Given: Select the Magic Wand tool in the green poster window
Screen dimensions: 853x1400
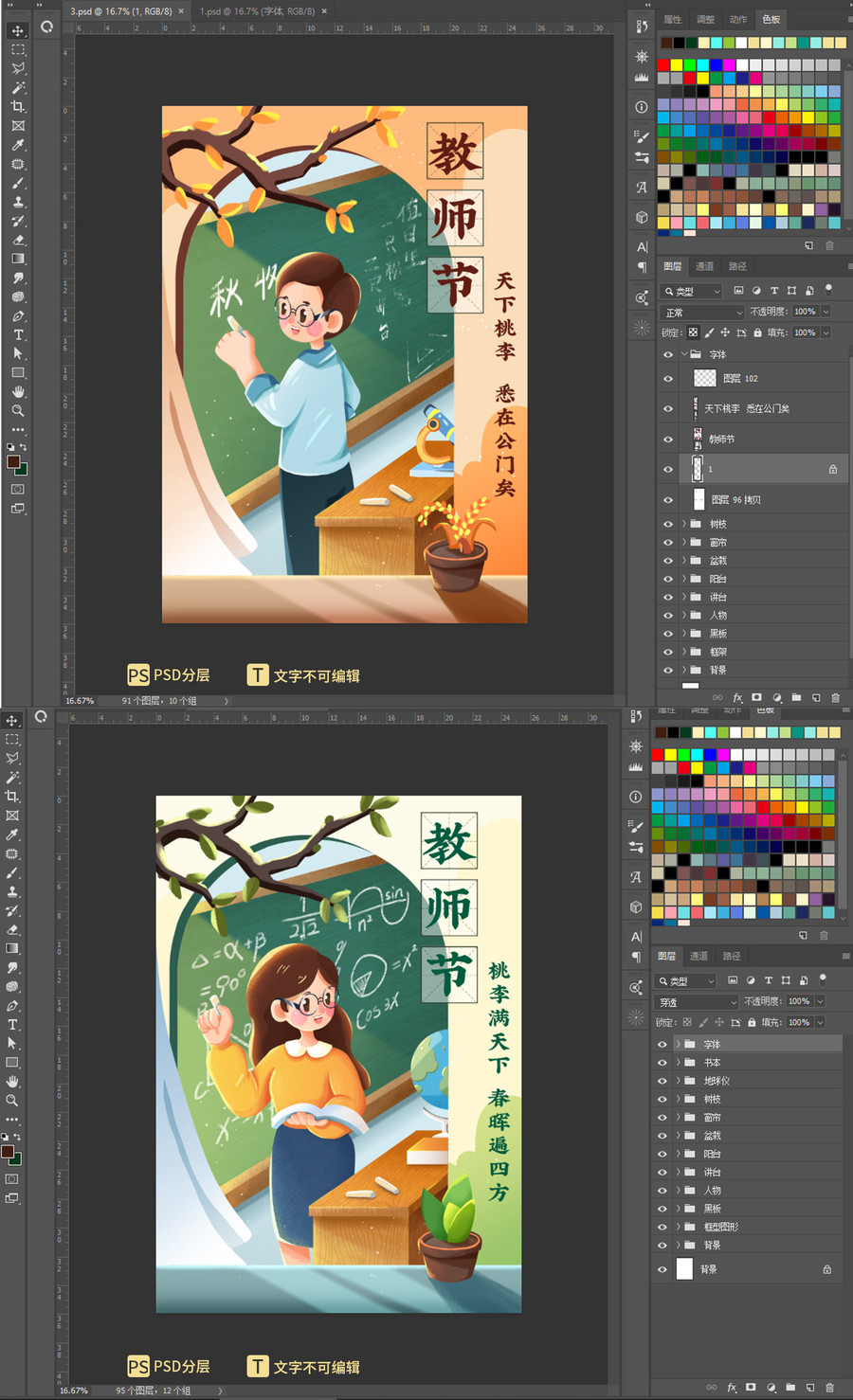Looking at the screenshot, I should pyautogui.click(x=12, y=777).
